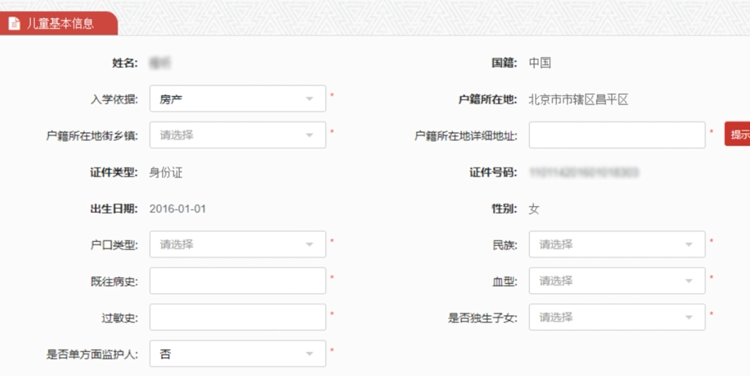Click the arrow icon in 是否单方面监护人 field
Viewport: 755px width, 376px height.
310,354
